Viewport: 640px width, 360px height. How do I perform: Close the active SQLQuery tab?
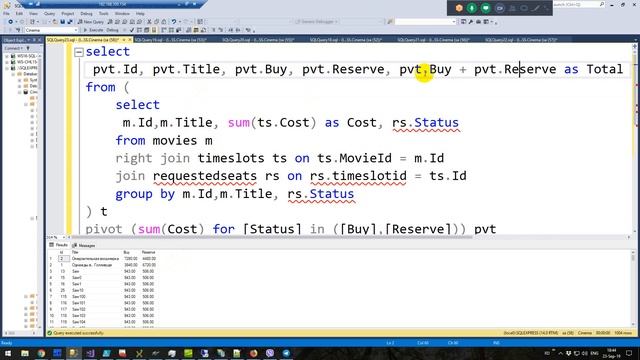tap(130, 40)
